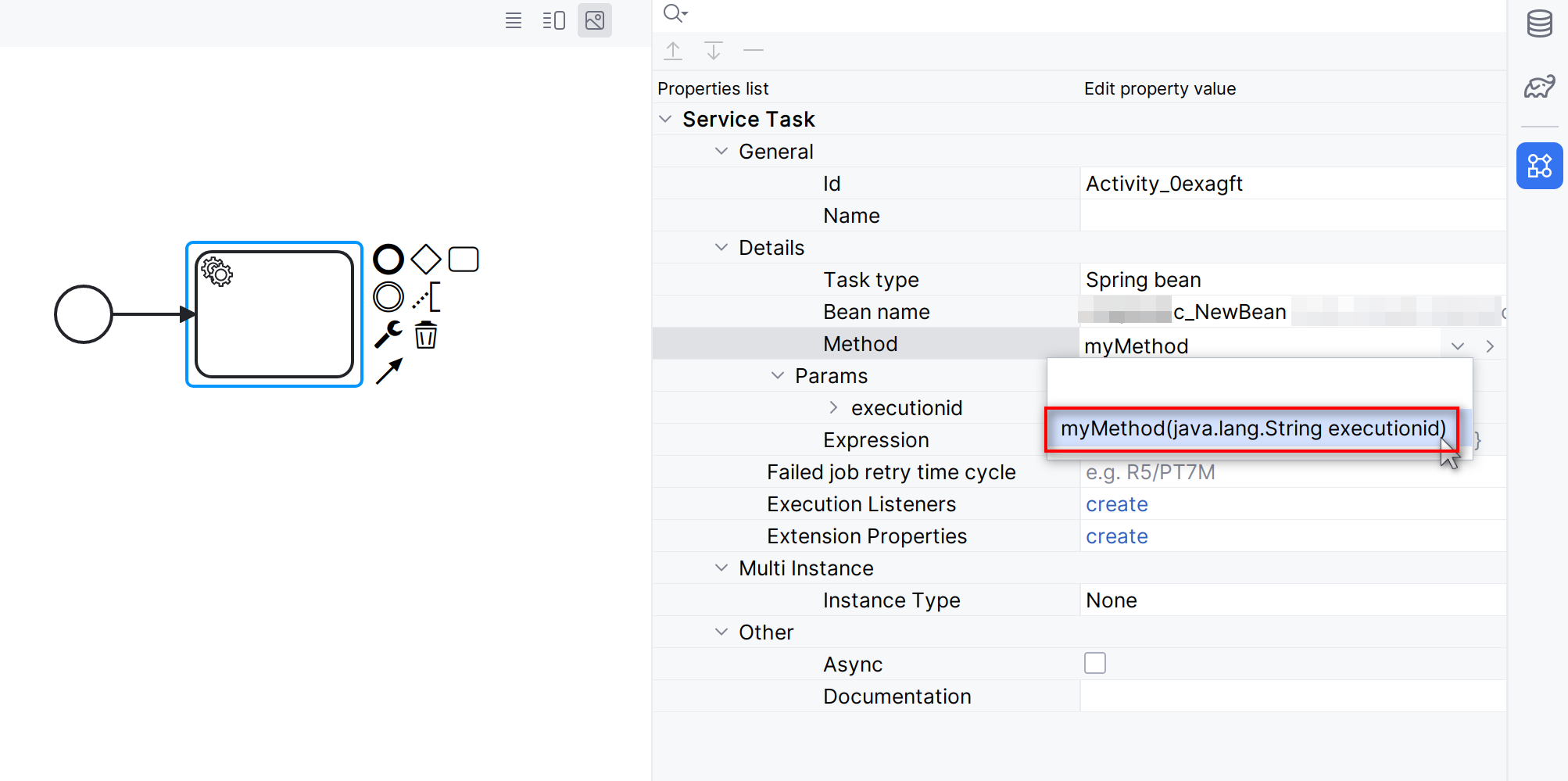Click the wrench change-type icon
Image resolution: width=1568 pixels, height=781 pixels.
[x=388, y=335]
